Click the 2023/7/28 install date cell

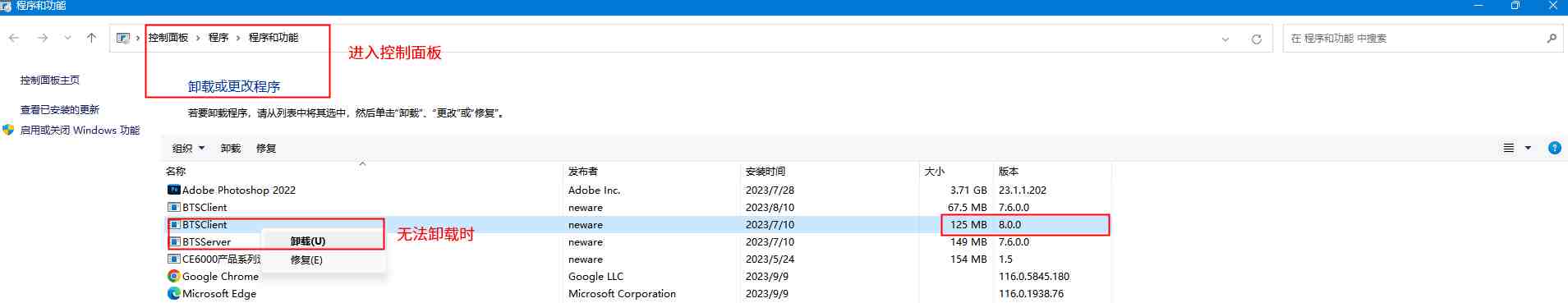[770, 190]
